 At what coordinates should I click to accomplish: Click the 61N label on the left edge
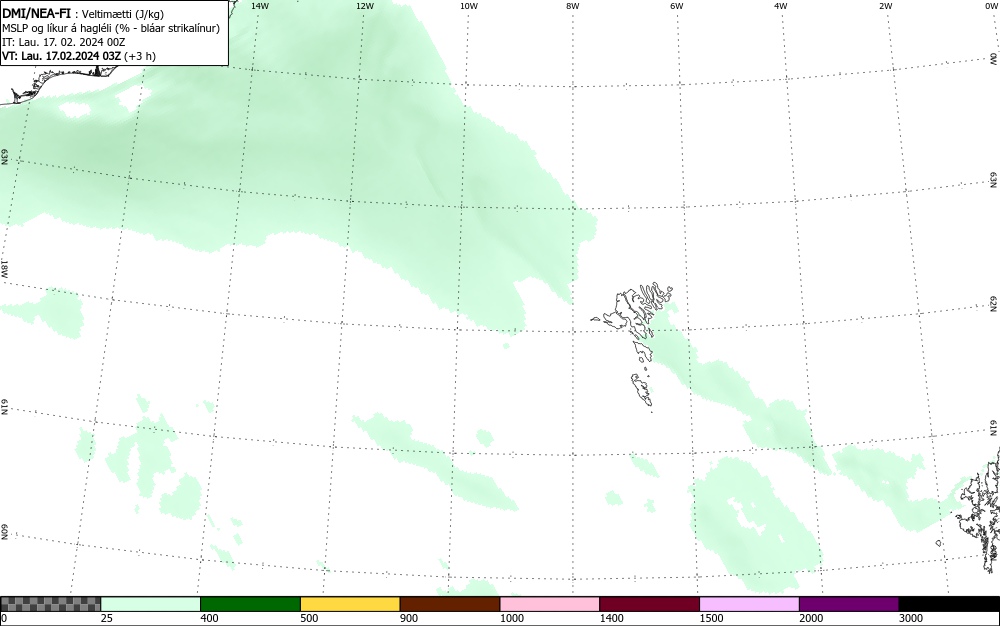tap(4, 407)
